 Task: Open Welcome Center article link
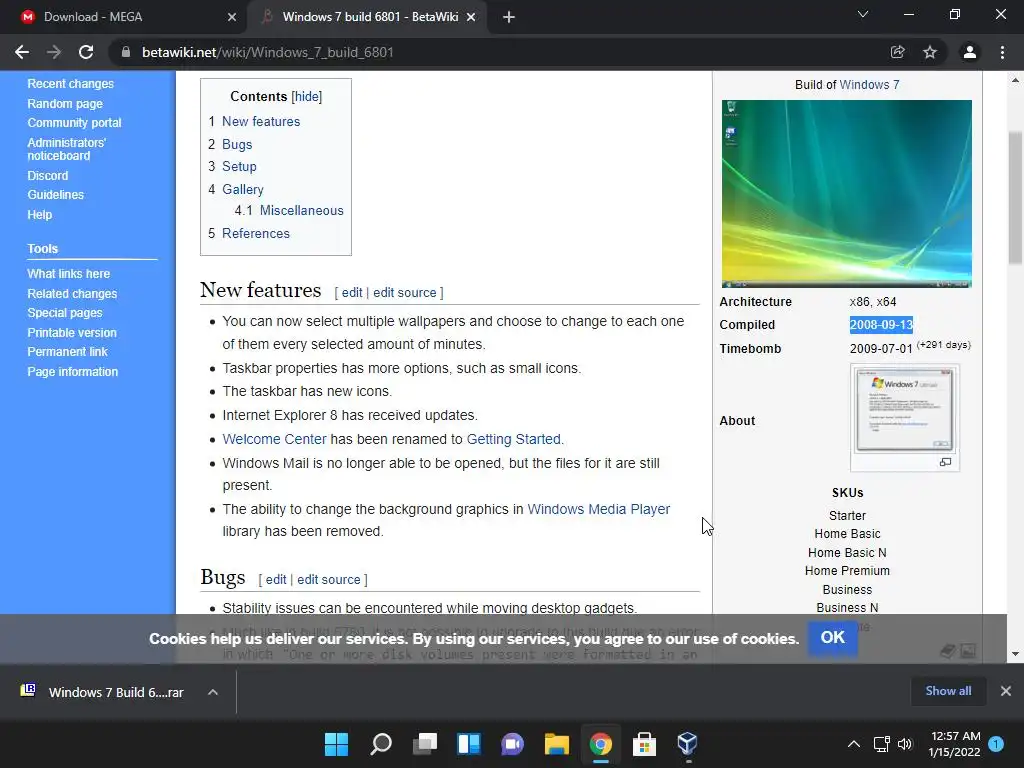click(x=274, y=439)
